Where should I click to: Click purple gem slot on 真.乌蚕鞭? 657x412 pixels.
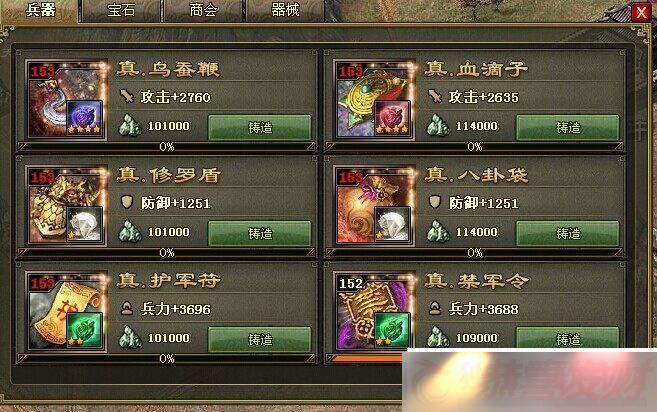click(85, 118)
